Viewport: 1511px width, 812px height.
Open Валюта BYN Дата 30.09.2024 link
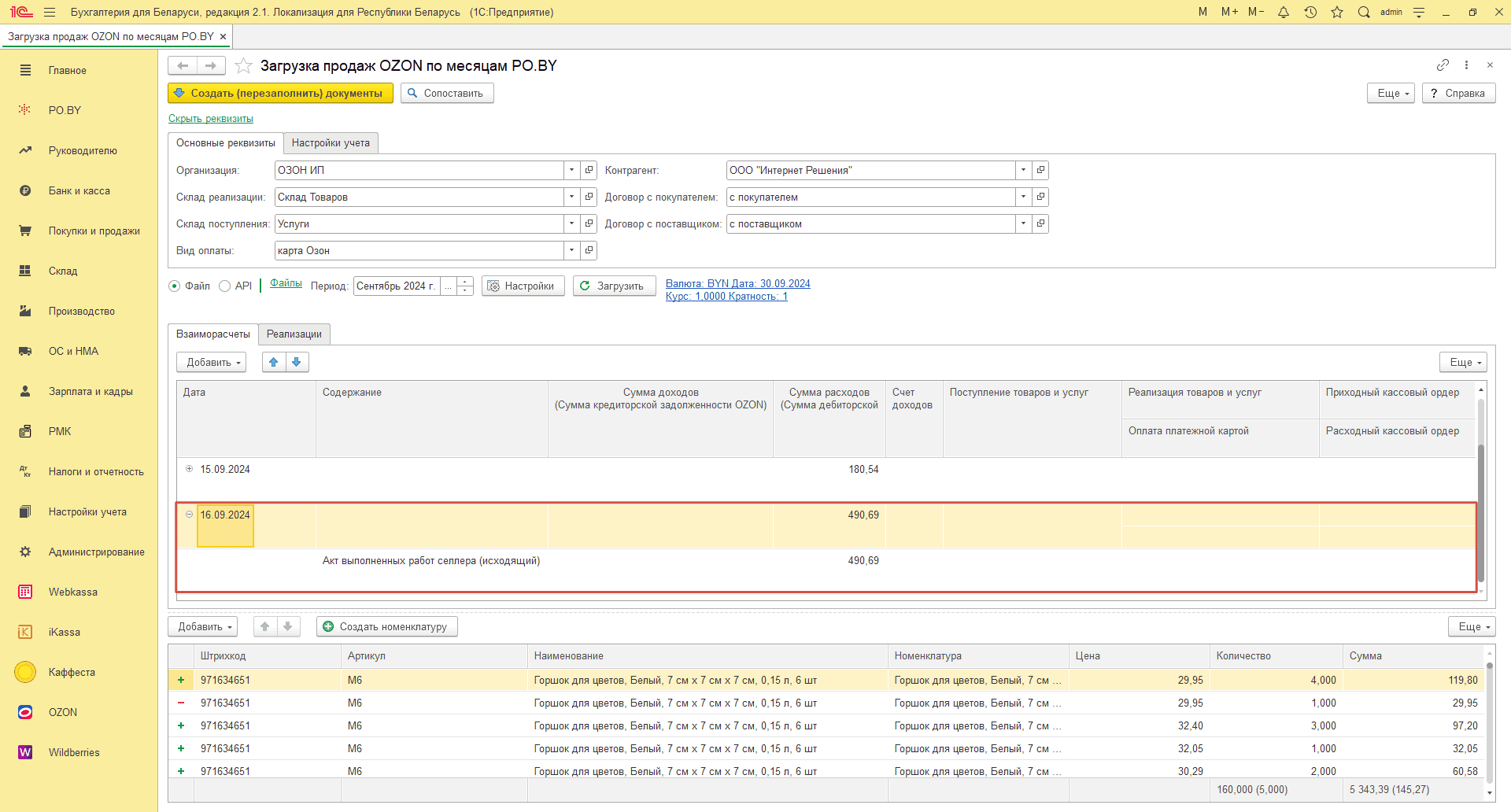tap(738, 284)
